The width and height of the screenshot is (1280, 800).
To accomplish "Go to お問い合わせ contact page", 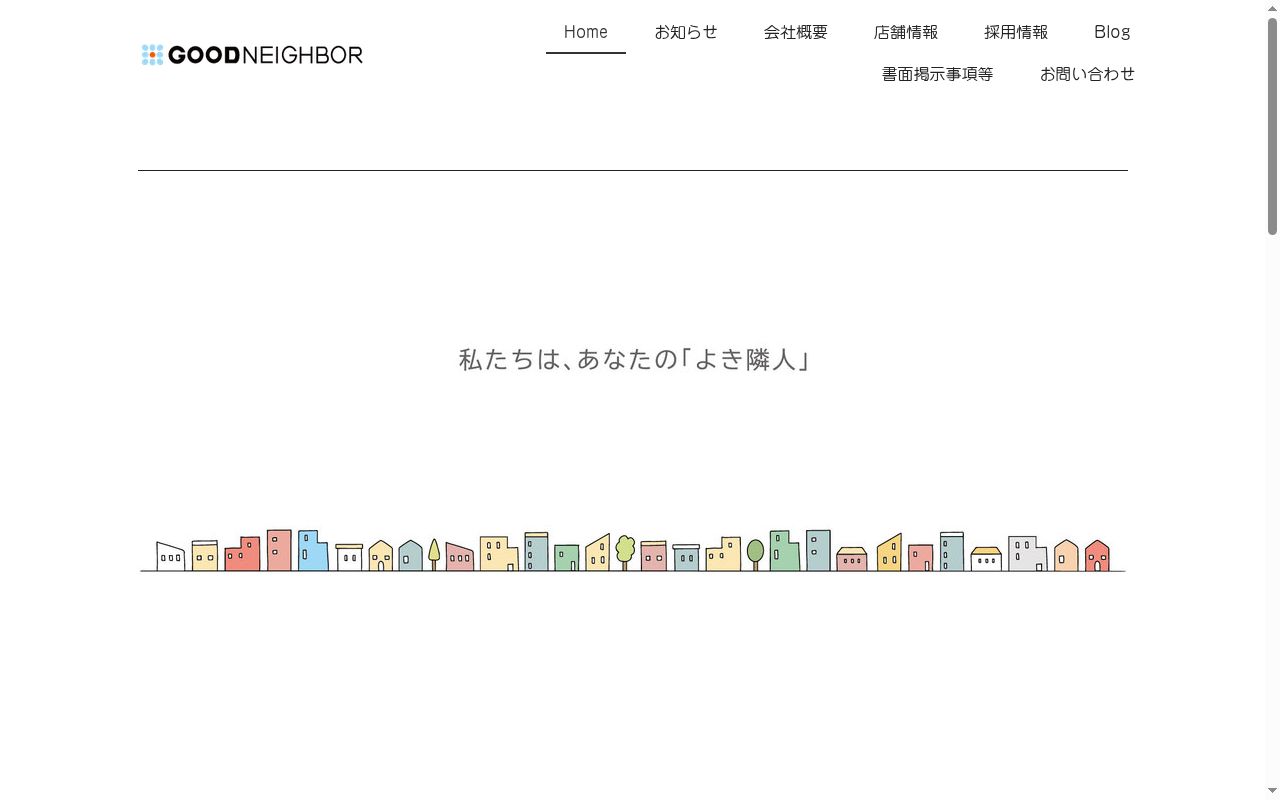I will pyautogui.click(x=1087, y=74).
